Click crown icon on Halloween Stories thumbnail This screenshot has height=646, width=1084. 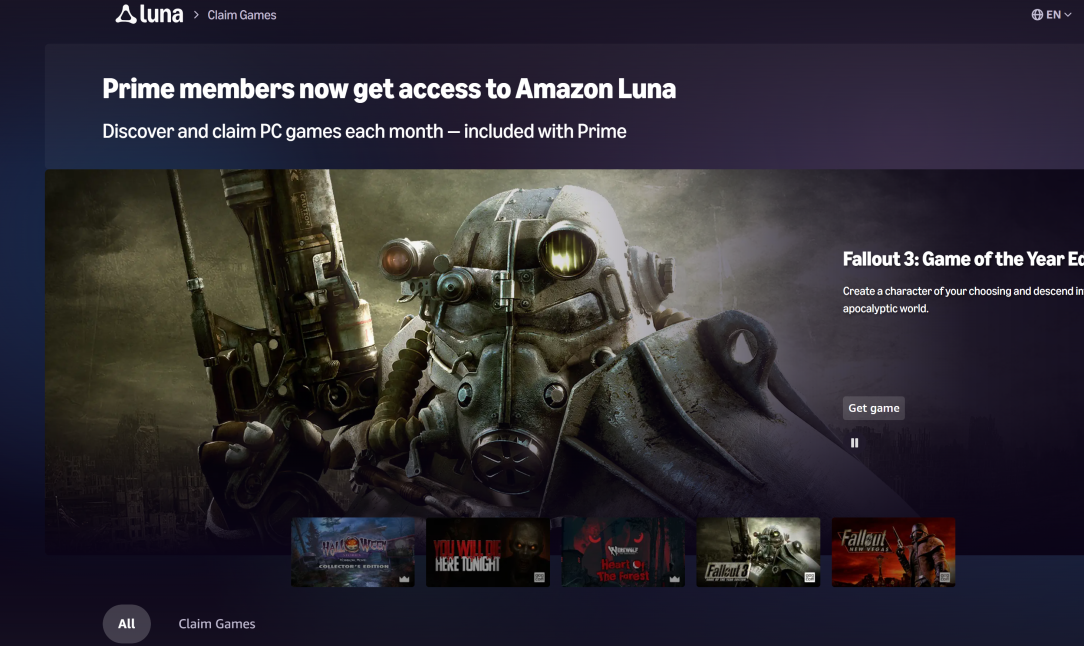404,578
